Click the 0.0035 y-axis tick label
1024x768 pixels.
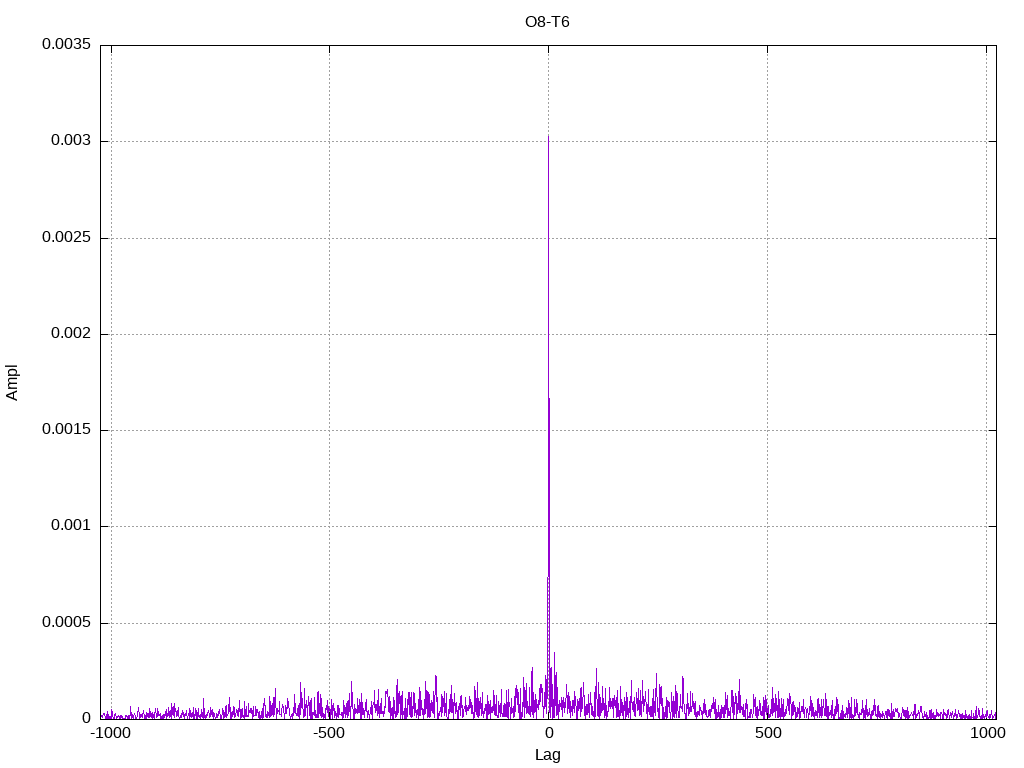(x=67, y=44)
